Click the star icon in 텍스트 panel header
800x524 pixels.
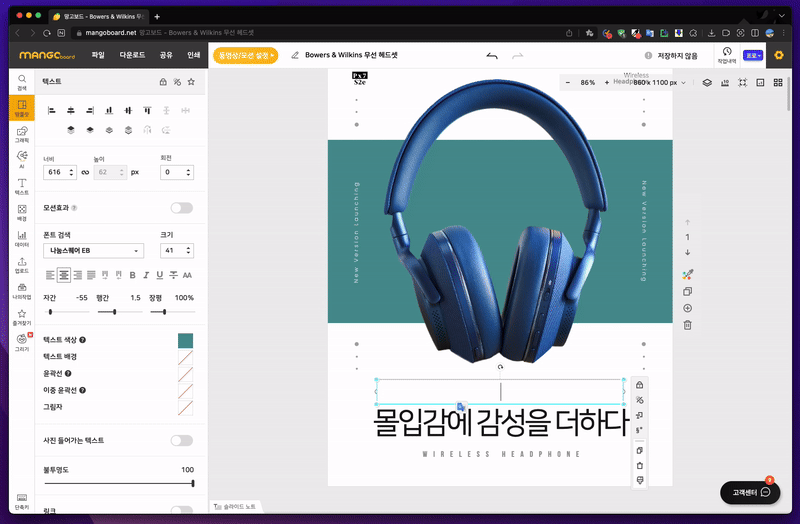(191, 82)
